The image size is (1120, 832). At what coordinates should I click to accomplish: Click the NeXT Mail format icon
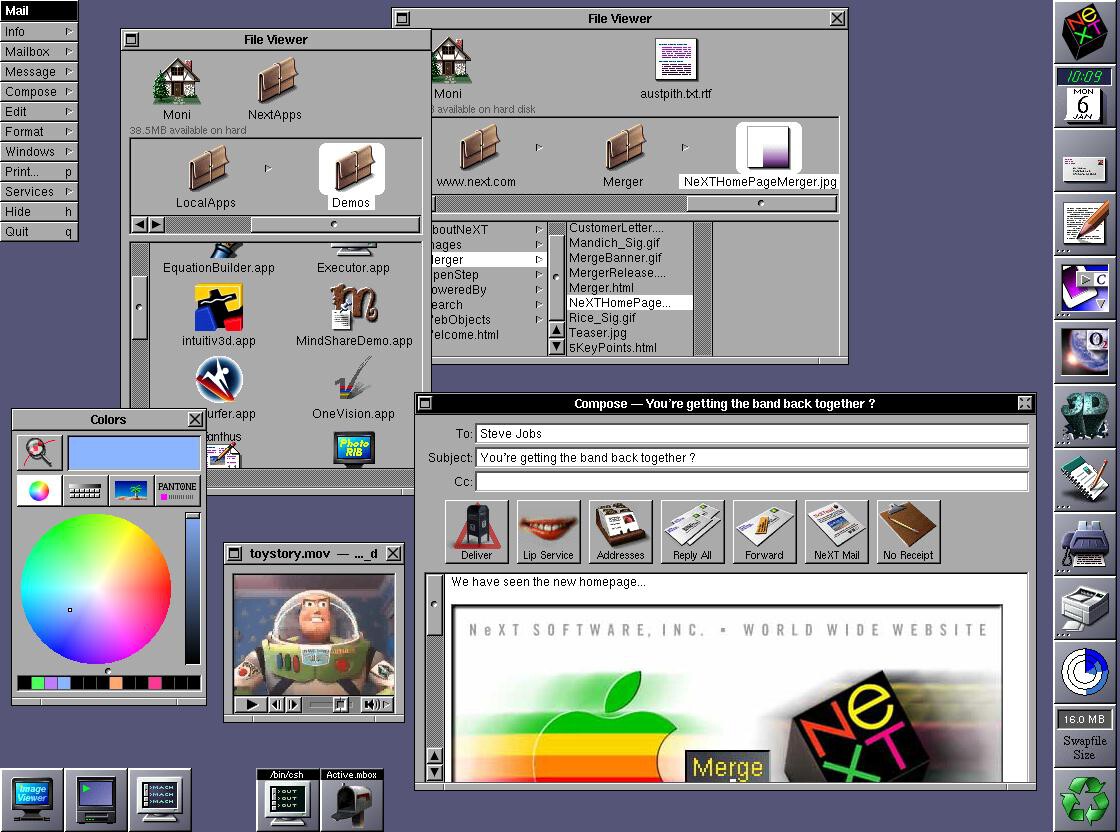point(836,528)
